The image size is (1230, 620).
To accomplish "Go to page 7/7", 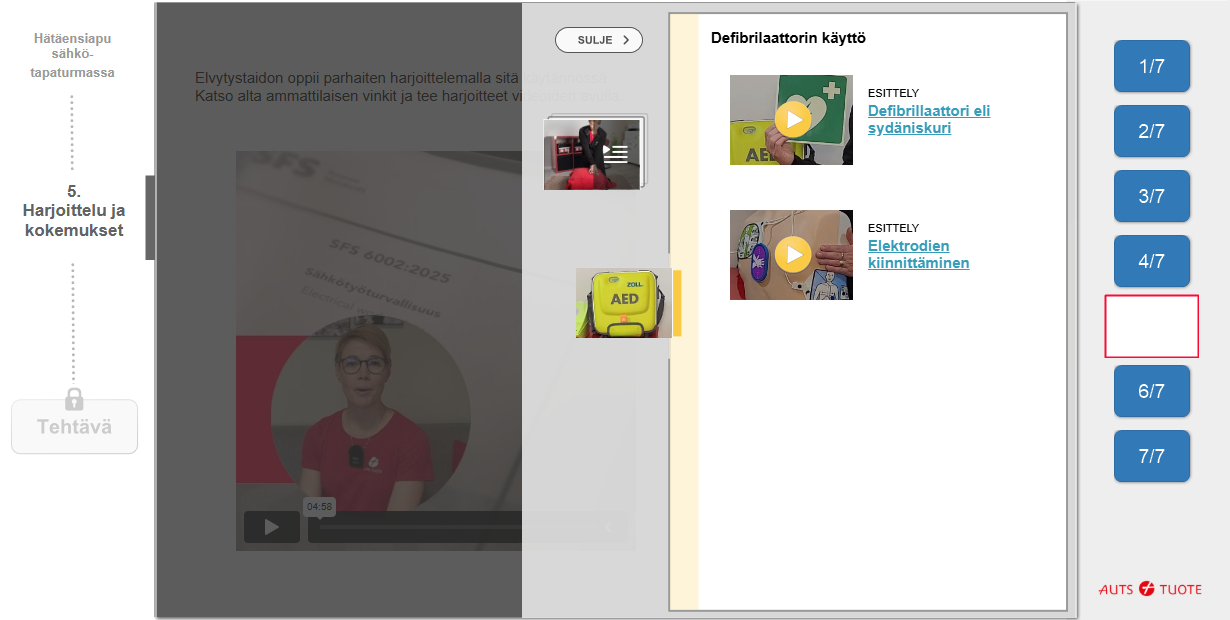I will (x=1152, y=457).
